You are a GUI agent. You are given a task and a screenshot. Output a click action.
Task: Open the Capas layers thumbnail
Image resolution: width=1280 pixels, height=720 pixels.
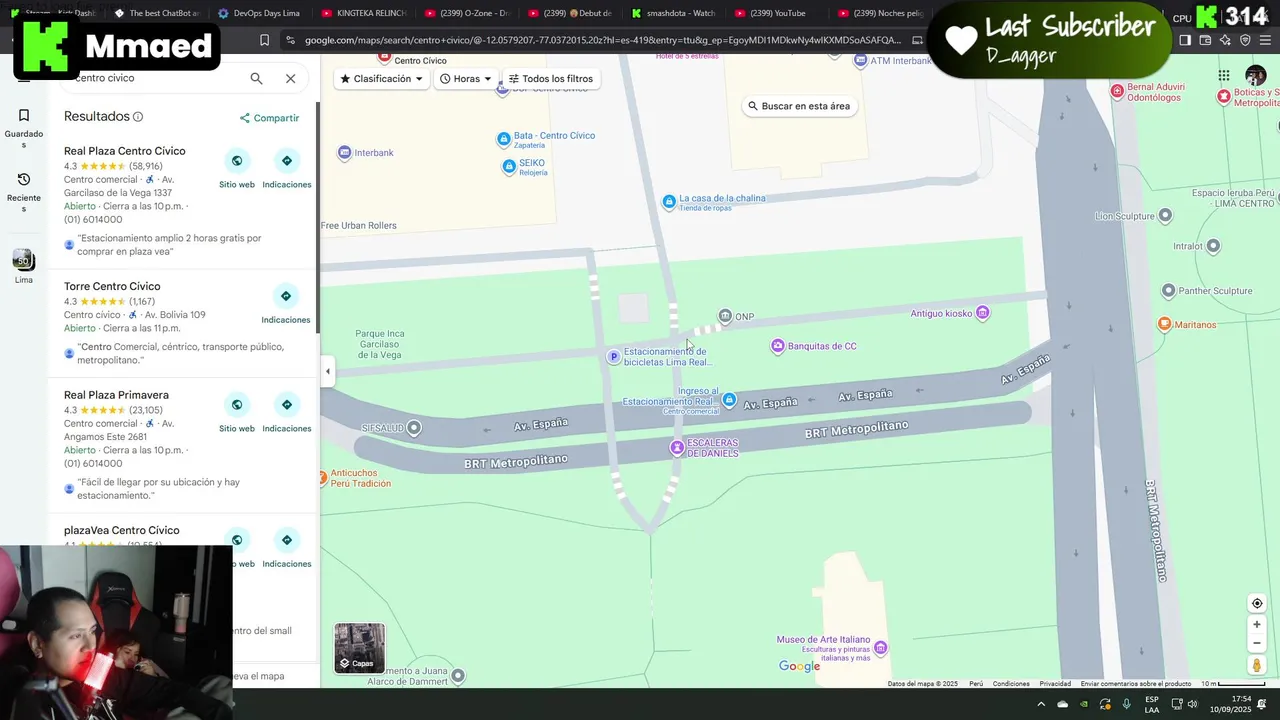pos(359,648)
